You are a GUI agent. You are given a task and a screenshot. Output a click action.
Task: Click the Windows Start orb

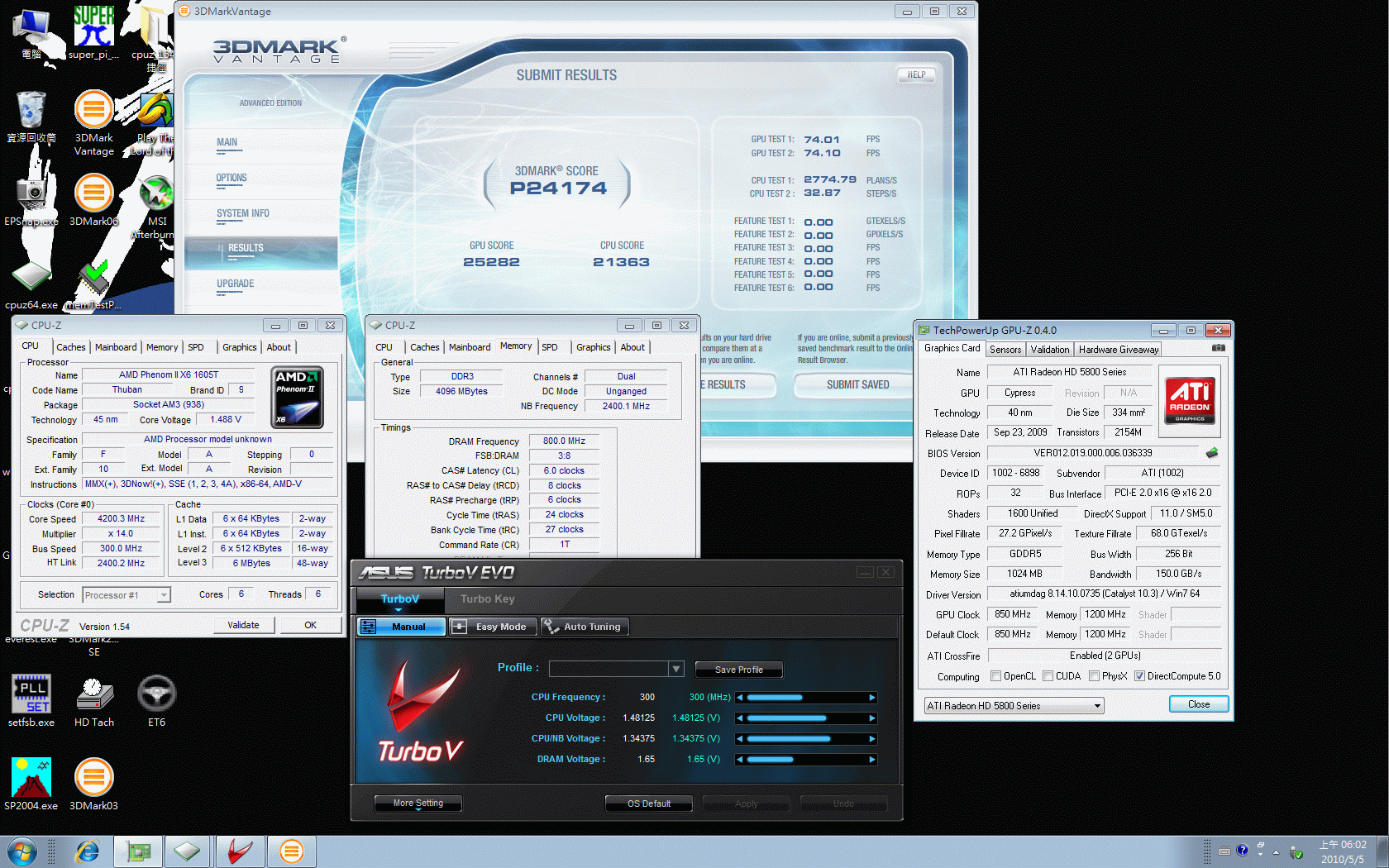(22, 851)
